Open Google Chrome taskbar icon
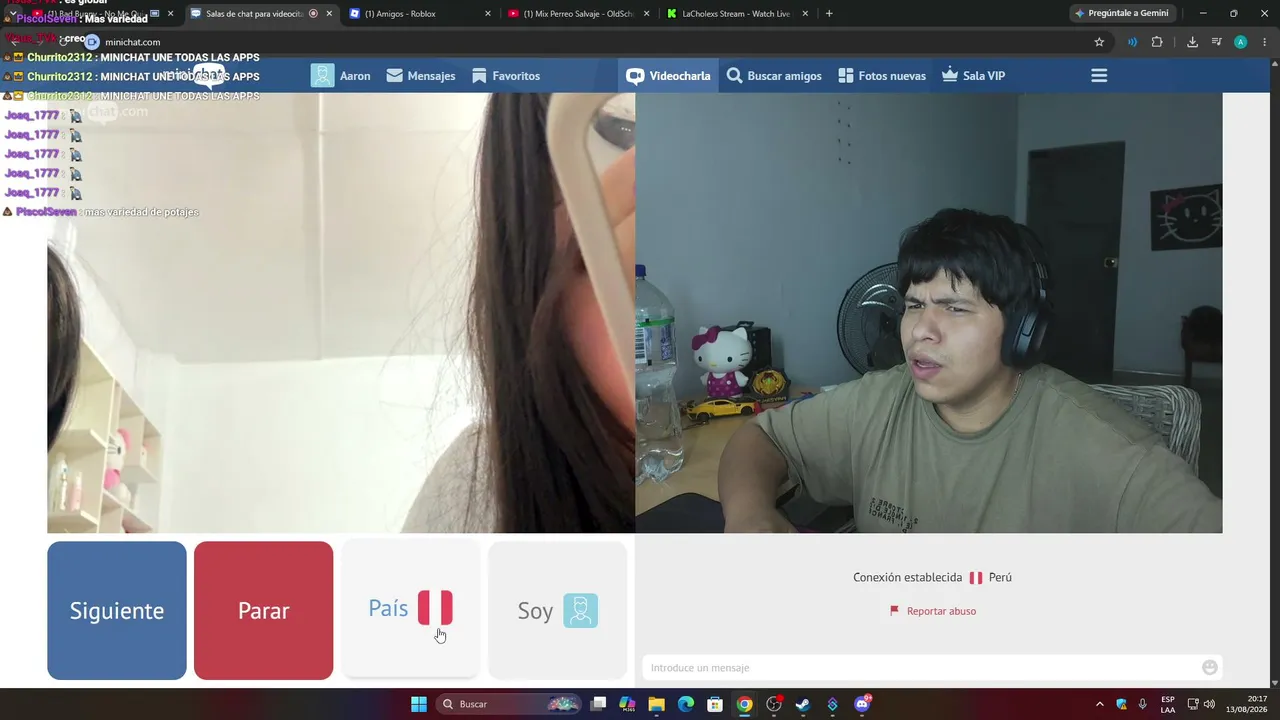The image size is (1280, 720). [744, 704]
